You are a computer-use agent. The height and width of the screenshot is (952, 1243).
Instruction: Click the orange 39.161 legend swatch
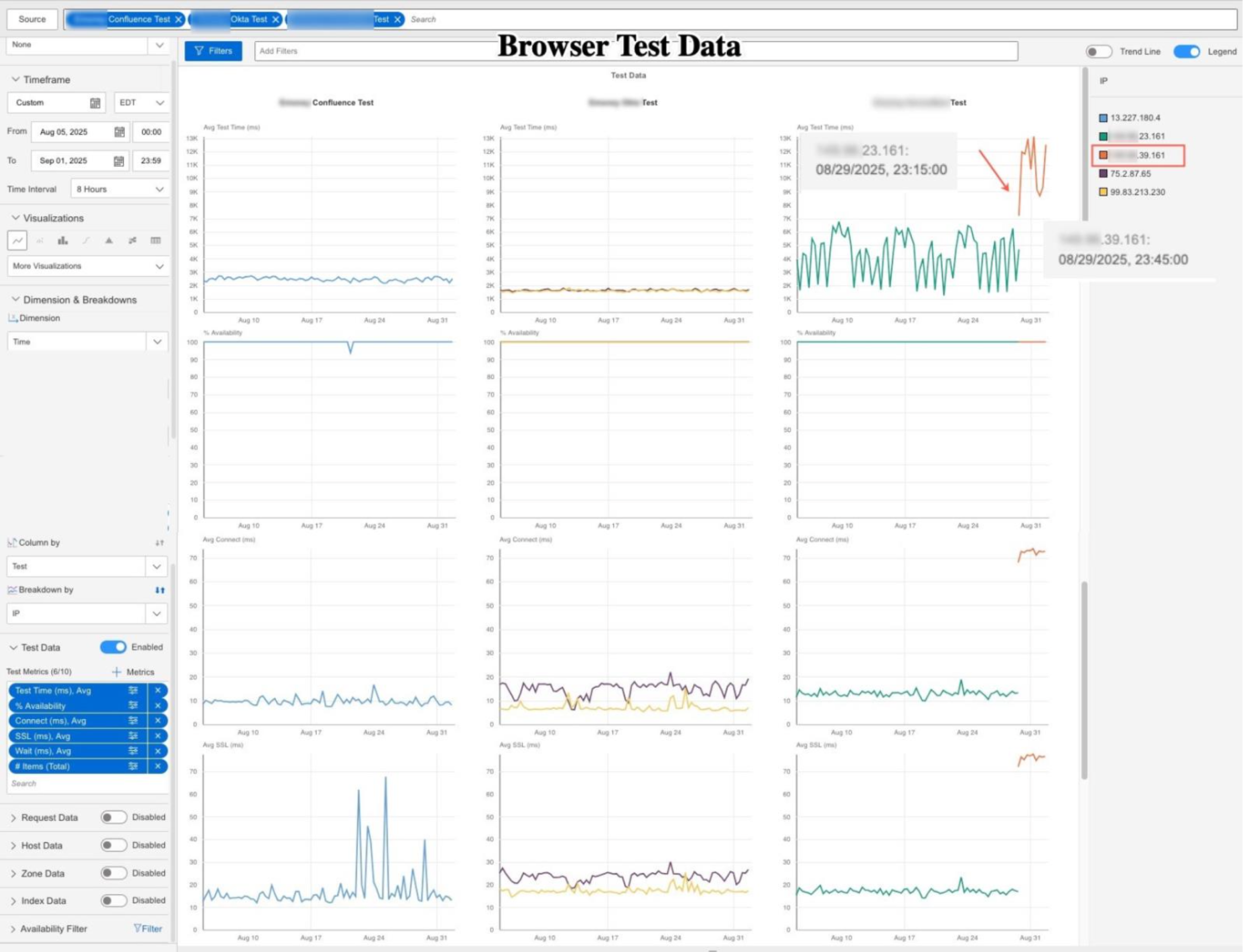(x=1103, y=155)
